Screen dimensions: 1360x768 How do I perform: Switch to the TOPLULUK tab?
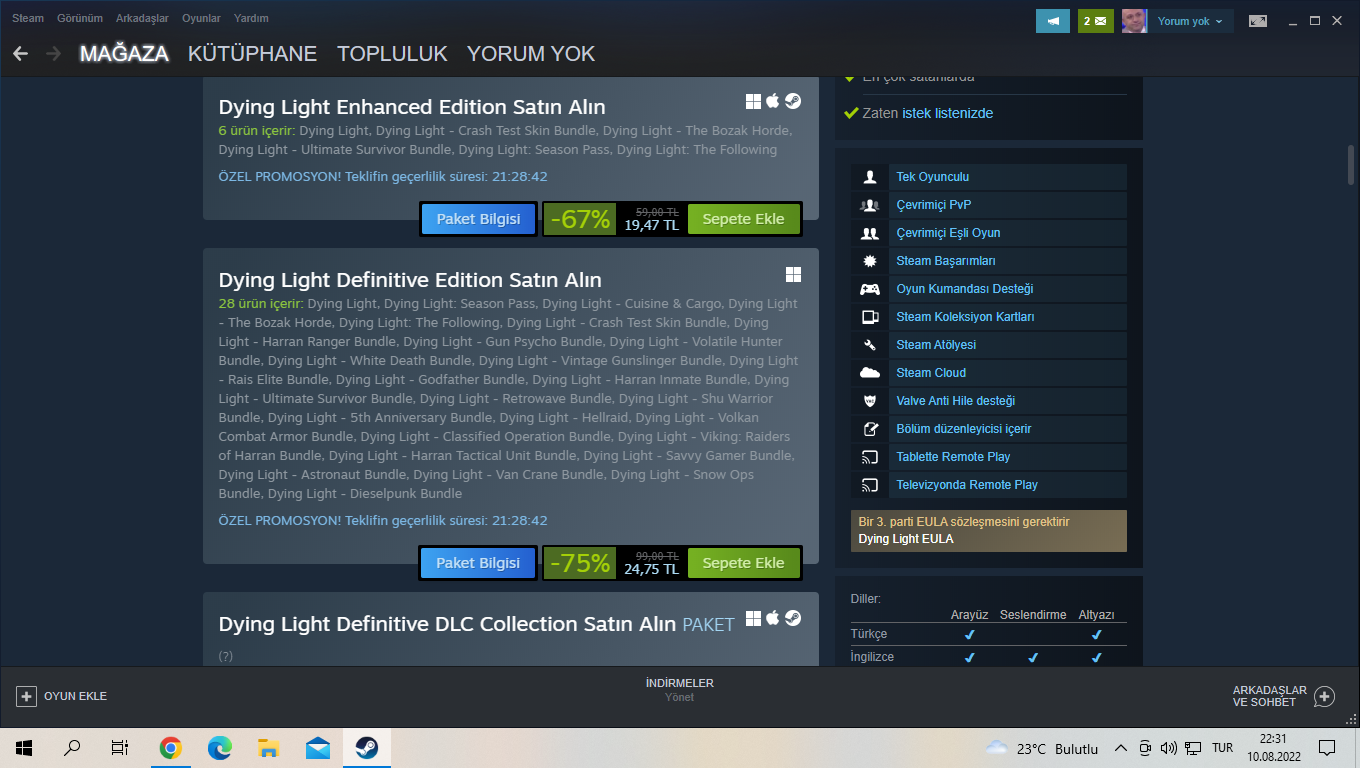tap(392, 54)
